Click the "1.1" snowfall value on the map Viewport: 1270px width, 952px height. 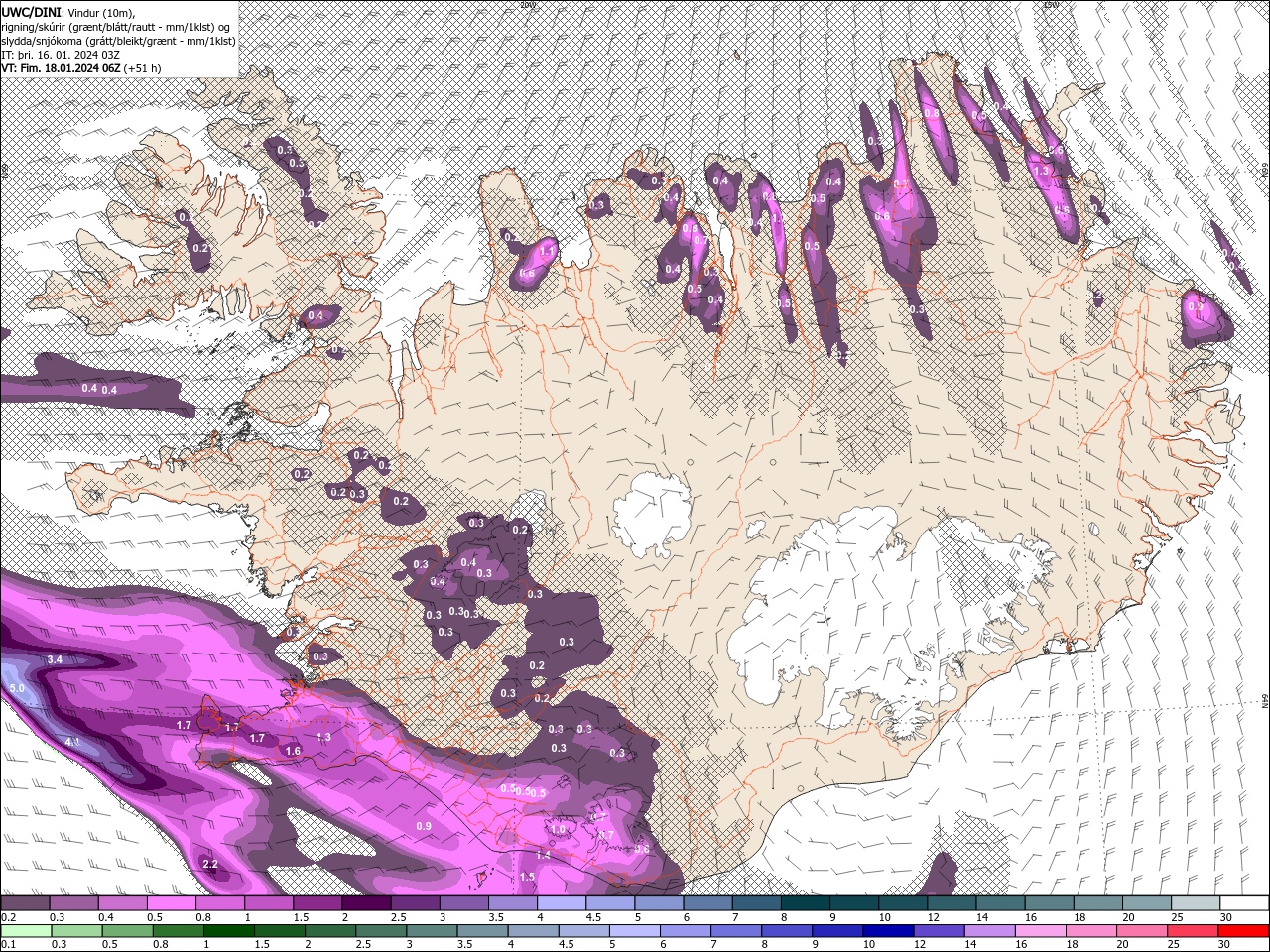tap(546, 253)
